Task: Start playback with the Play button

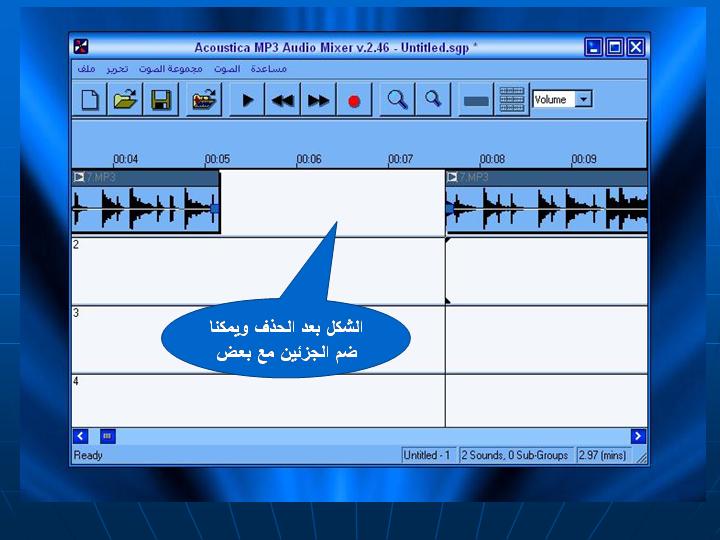Action: (247, 100)
